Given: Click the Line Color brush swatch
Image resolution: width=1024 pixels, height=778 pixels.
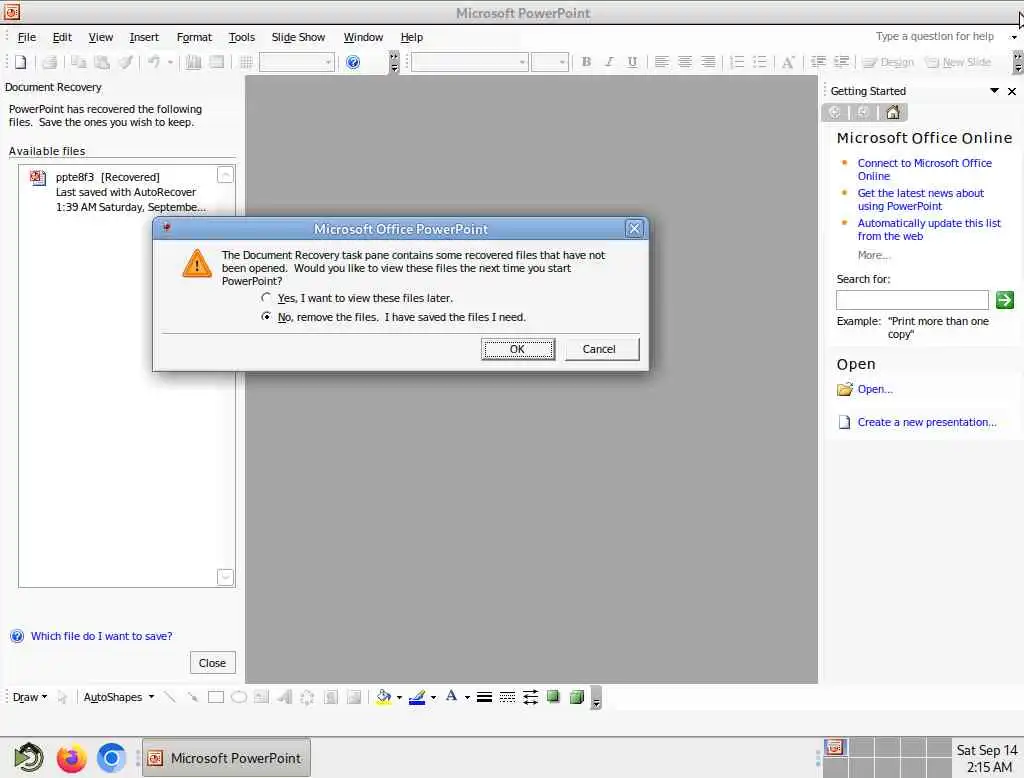Looking at the screenshot, I should click(417, 697).
